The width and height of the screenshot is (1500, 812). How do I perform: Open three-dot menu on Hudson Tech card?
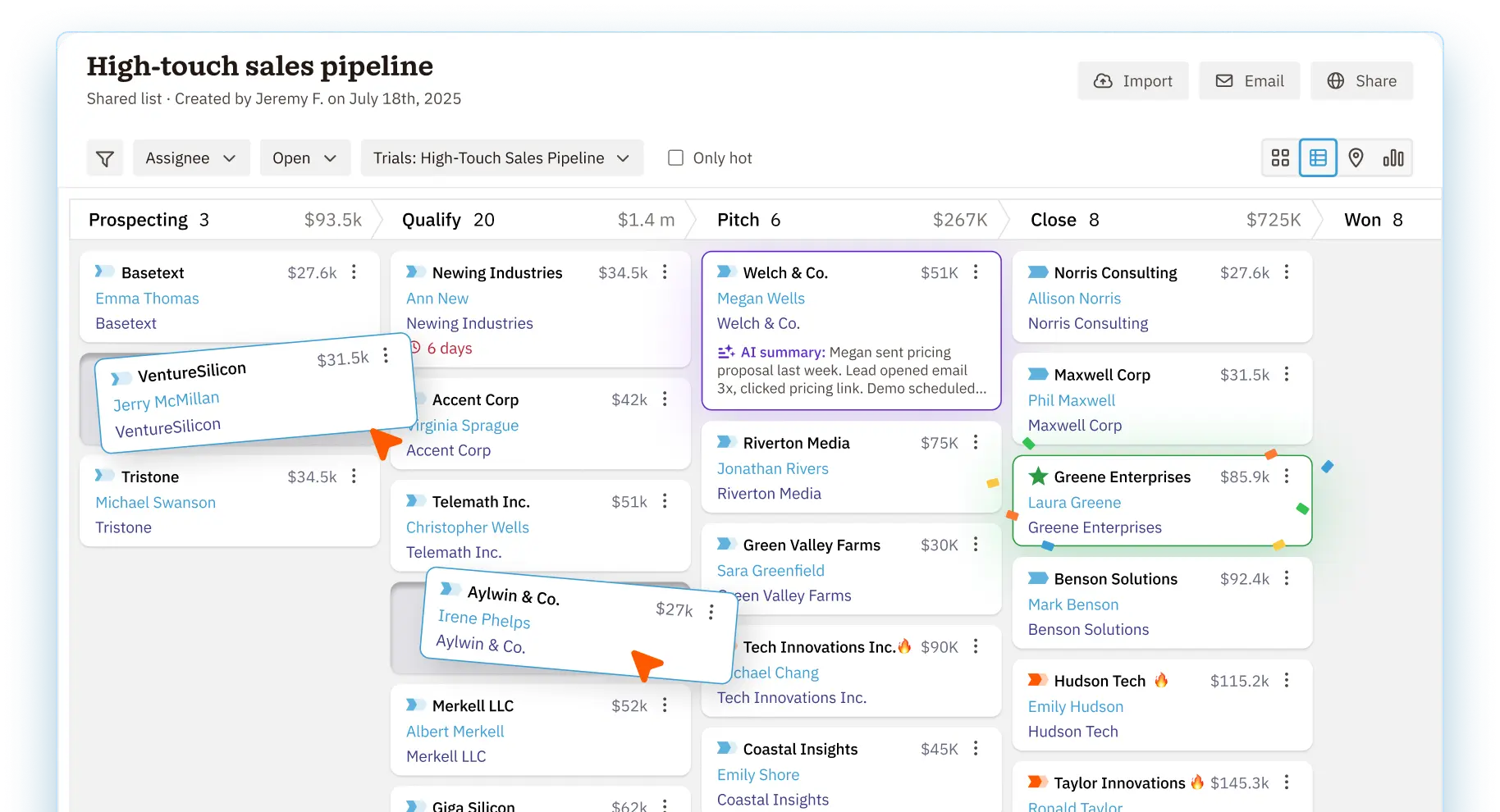tap(1287, 681)
